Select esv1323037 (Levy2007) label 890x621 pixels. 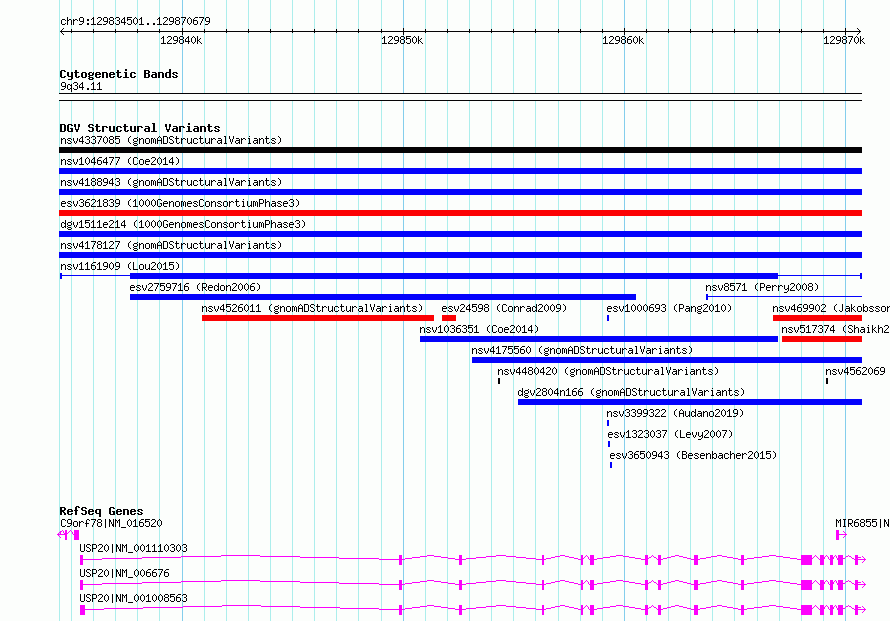coord(670,434)
